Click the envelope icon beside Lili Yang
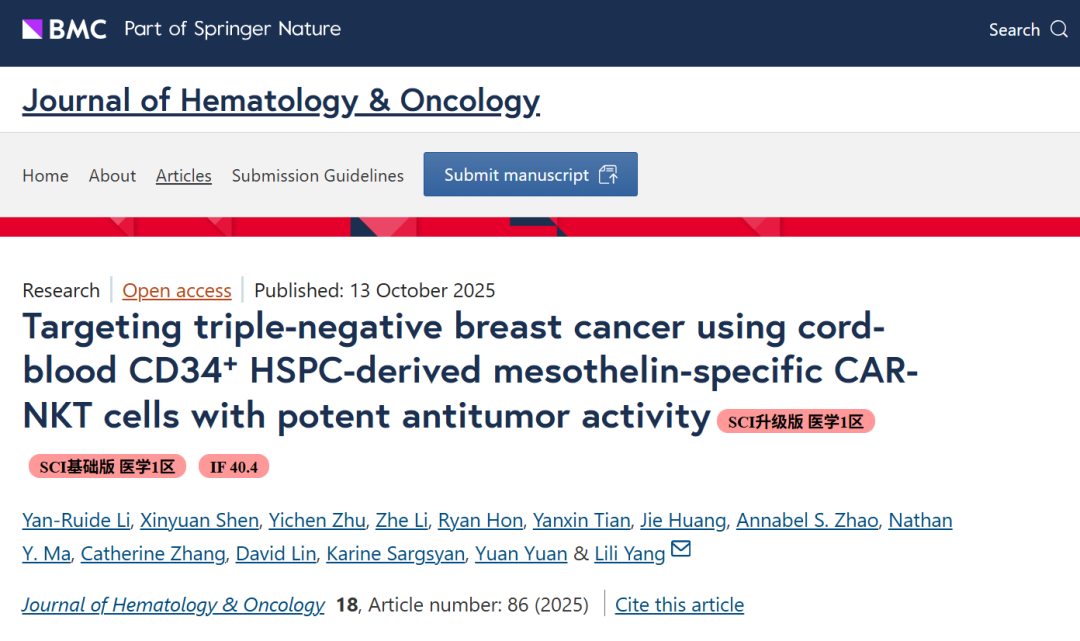 coord(681,550)
